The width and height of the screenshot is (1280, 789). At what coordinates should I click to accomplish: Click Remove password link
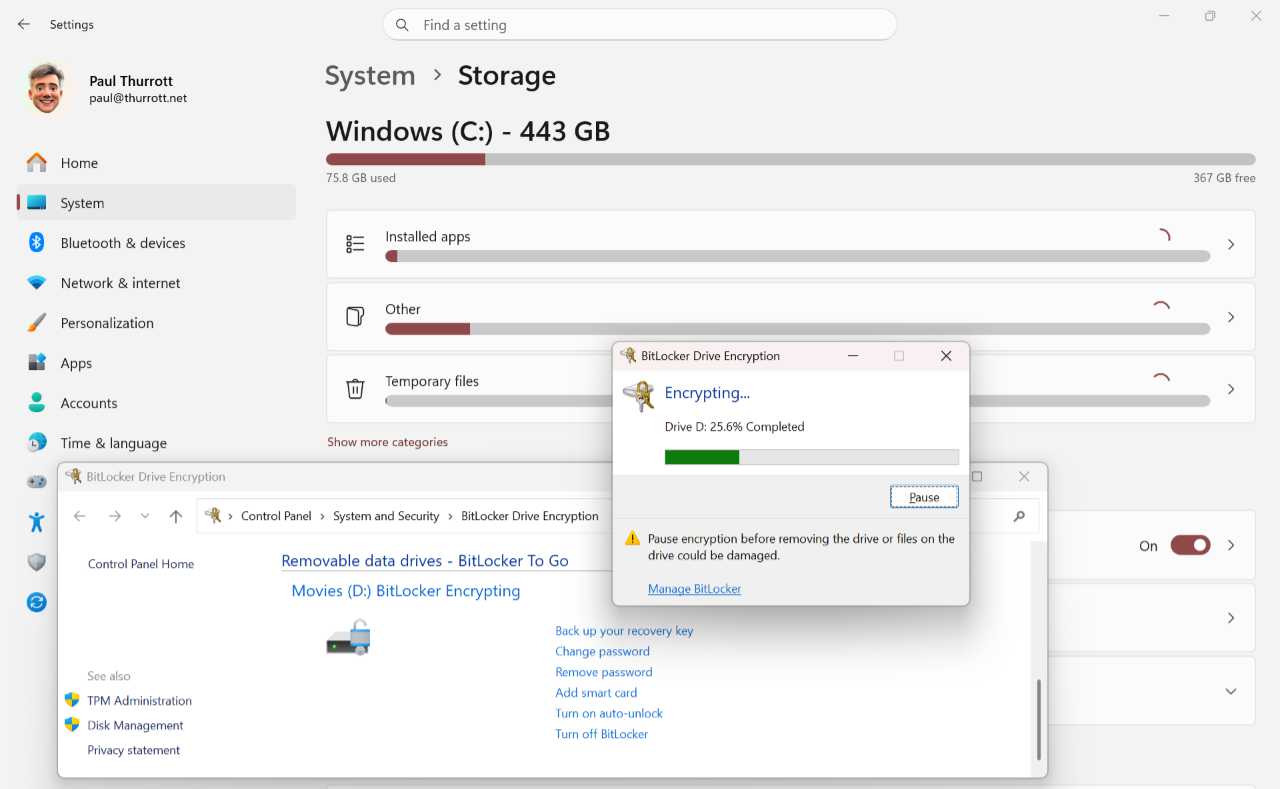[x=604, y=672]
